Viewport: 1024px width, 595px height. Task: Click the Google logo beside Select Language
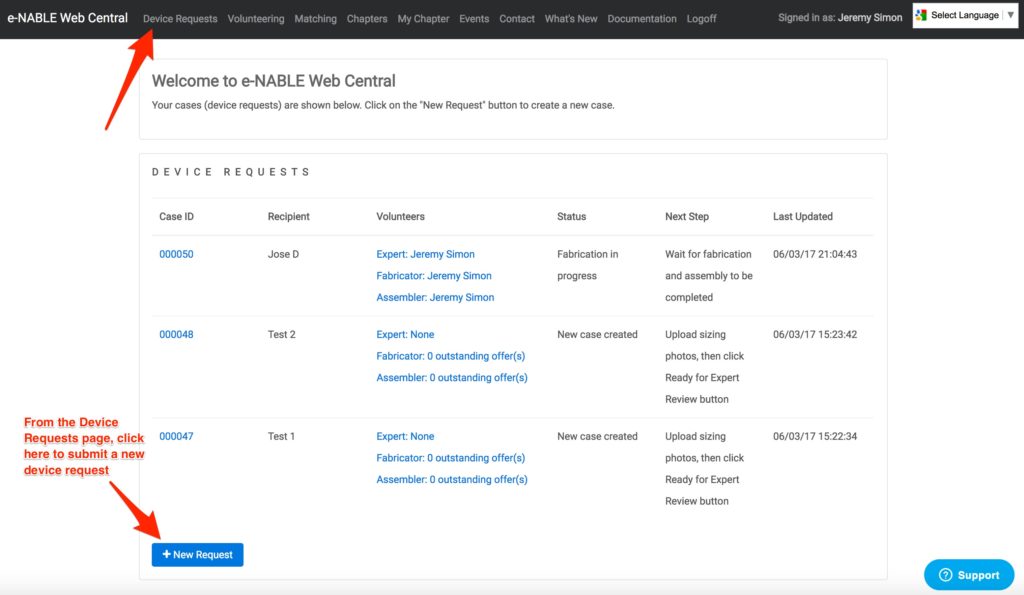point(921,15)
